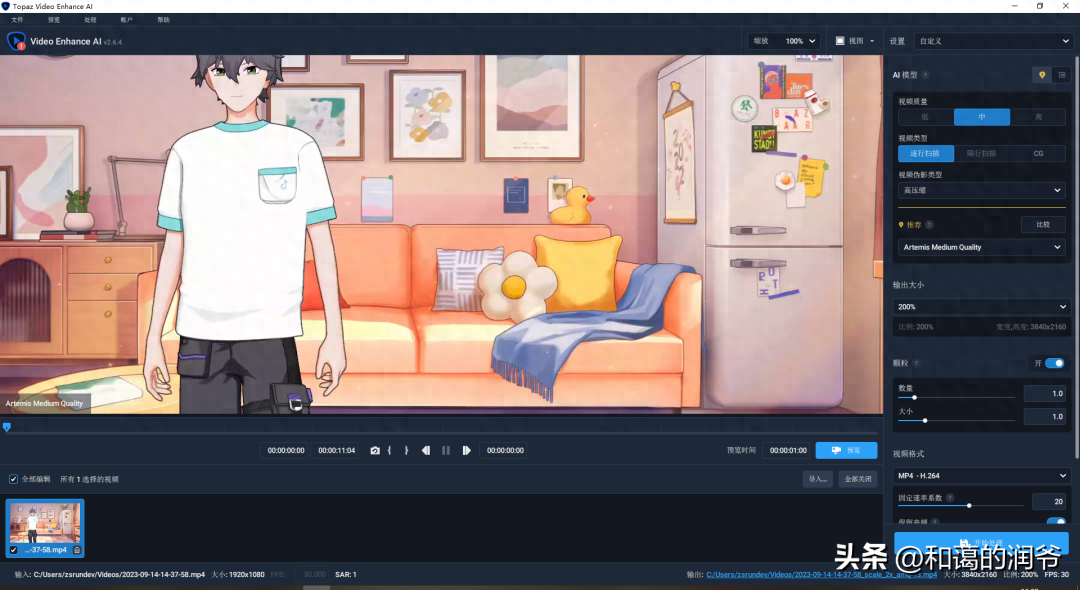Open the MP4 - H.264 format dropdown
1080x590 pixels.
(x=981, y=476)
